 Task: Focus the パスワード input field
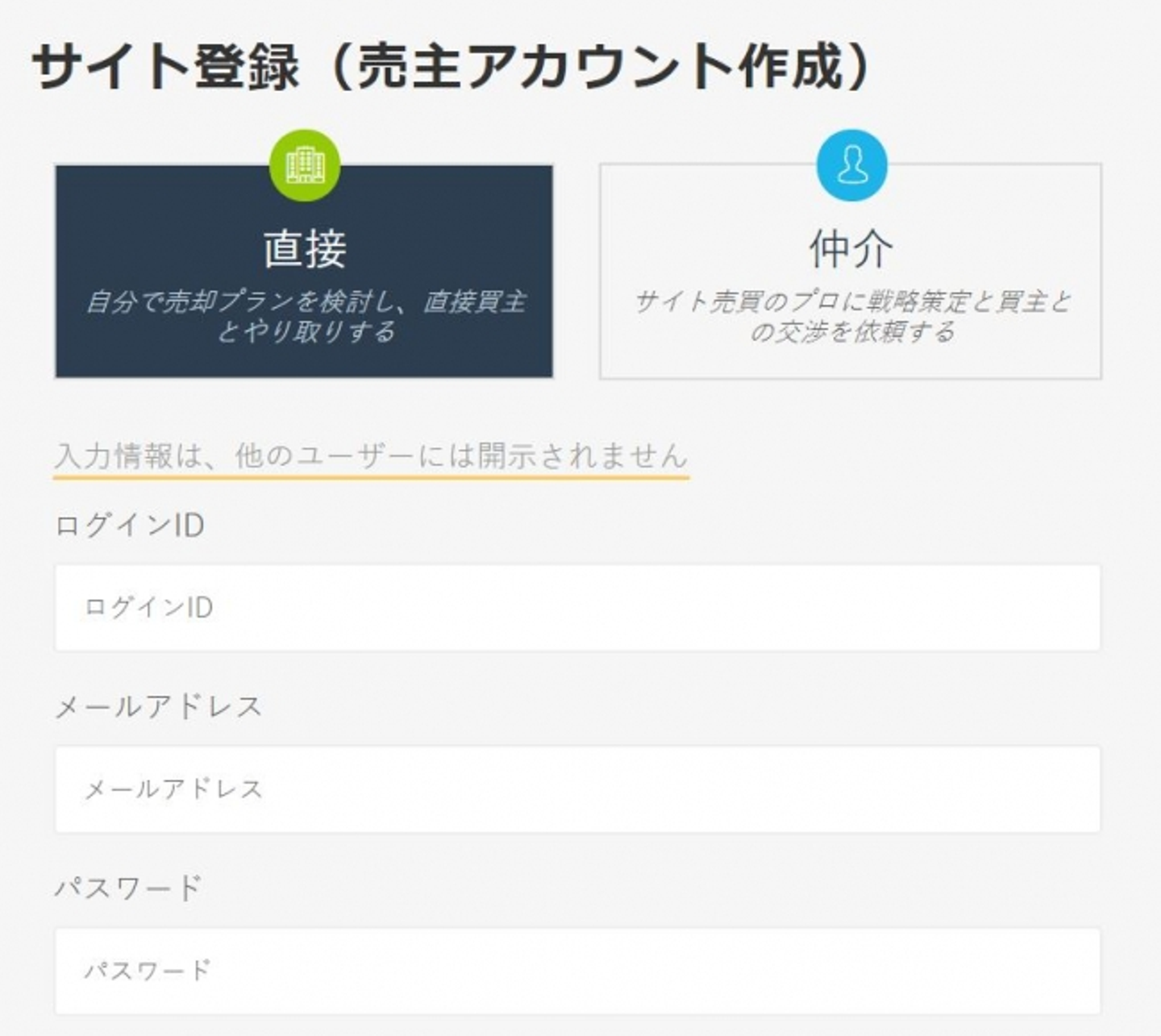point(577,971)
